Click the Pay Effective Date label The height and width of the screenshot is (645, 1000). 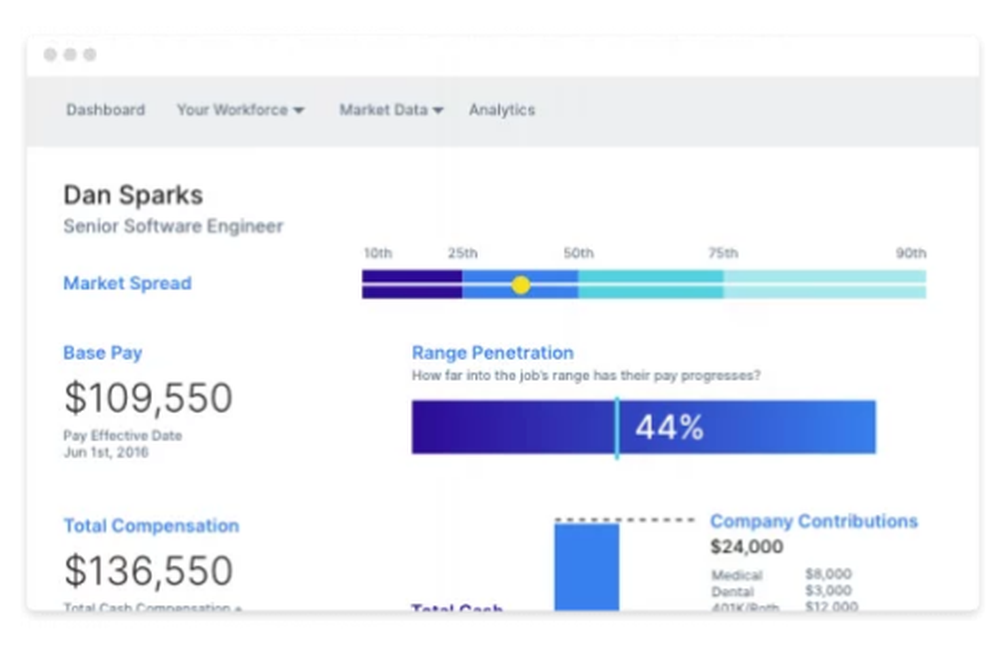pos(122,436)
